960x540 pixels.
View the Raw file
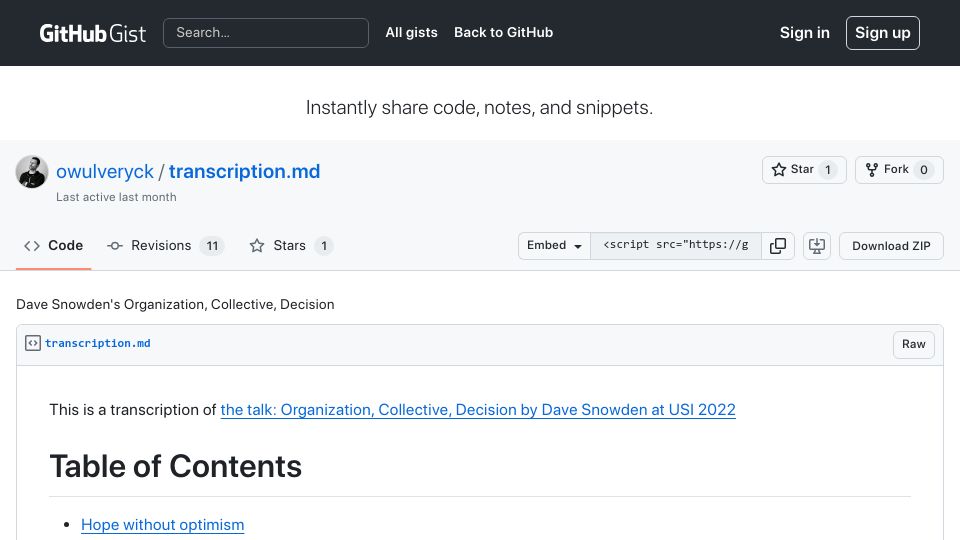tap(913, 344)
